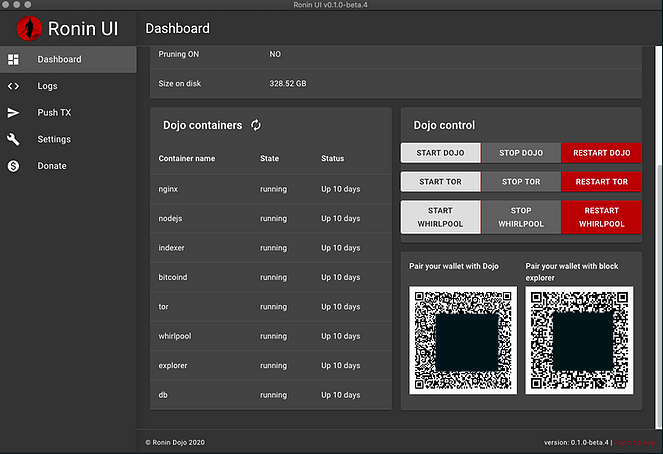The image size is (663, 454).
Task: Open Settings from the sidebar
Action: pos(68,139)
